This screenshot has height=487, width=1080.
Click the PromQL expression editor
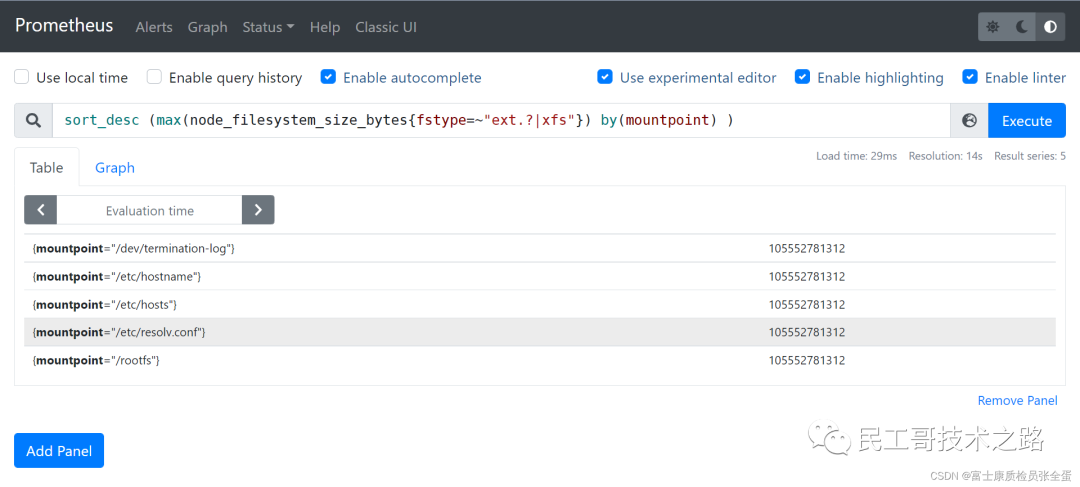(501, 121)
